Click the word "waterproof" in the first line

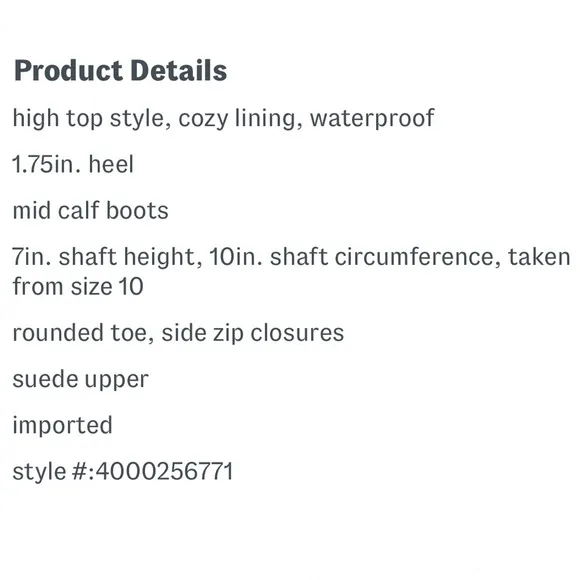[372, 119]
